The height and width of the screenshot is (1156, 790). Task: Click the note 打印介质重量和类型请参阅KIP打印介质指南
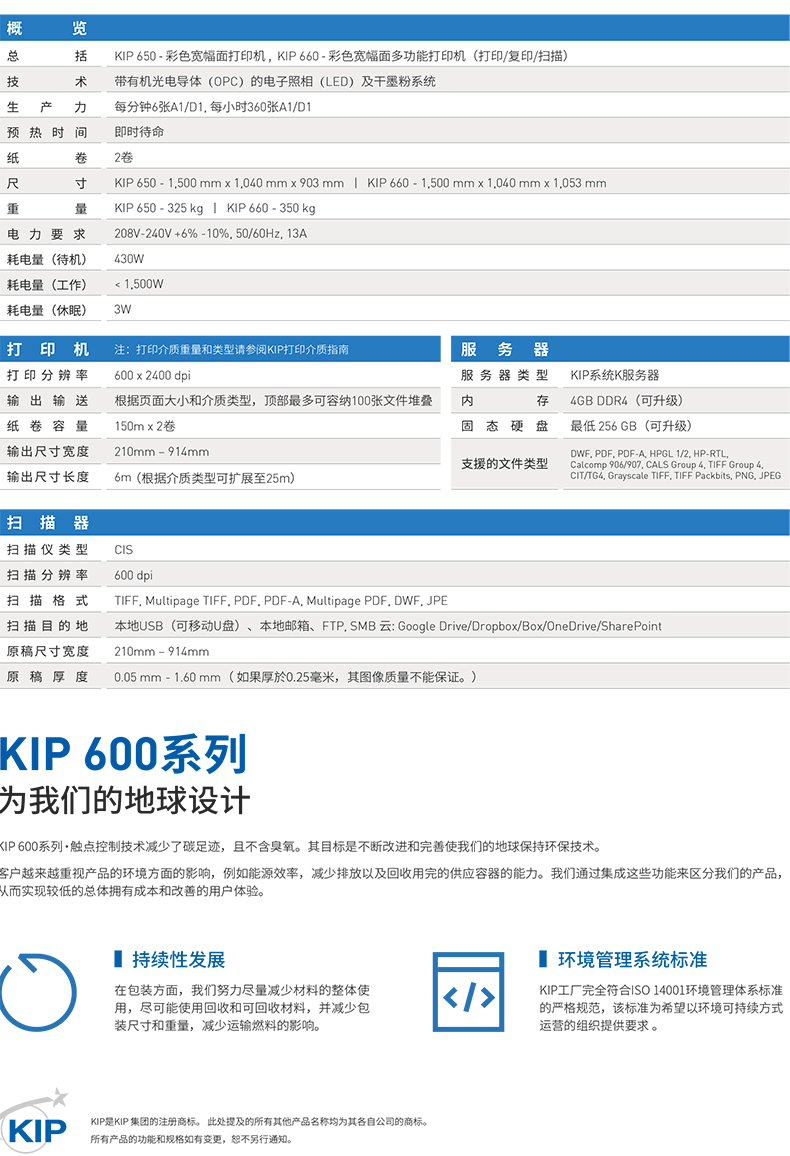(242, 349)
